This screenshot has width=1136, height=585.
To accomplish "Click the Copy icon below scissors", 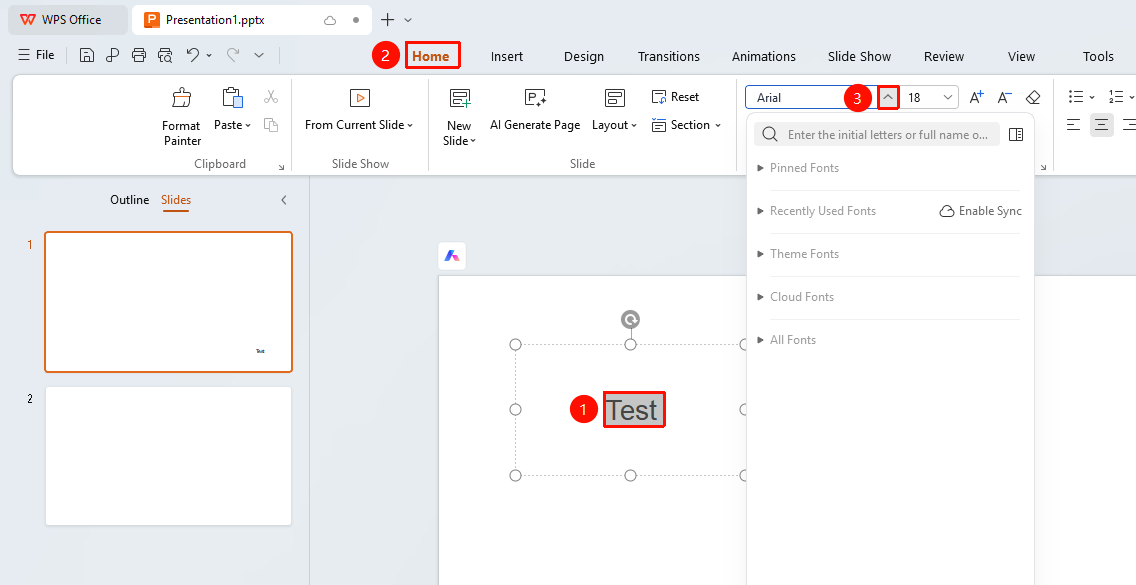I will pos(271,125).
